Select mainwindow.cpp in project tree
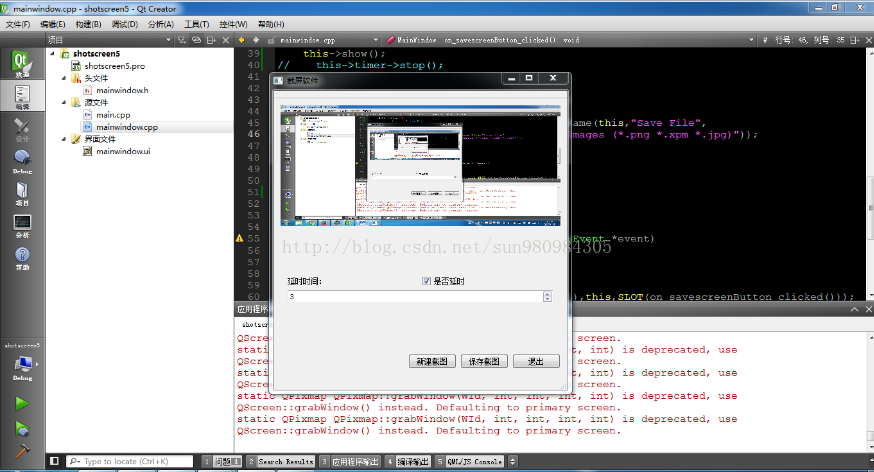The width and height of the screenshot is (874, 472). click(127, 127)
